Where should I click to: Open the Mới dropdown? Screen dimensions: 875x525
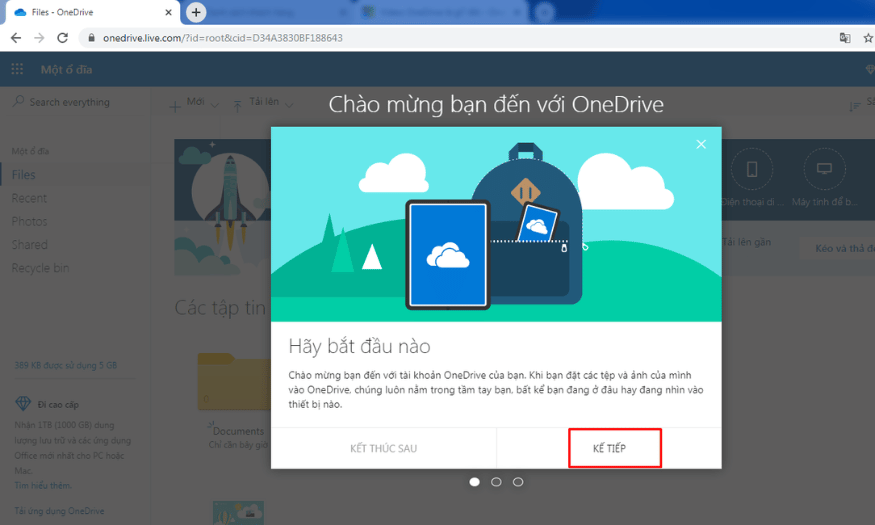pyautogui.click(x=202, y=102)
